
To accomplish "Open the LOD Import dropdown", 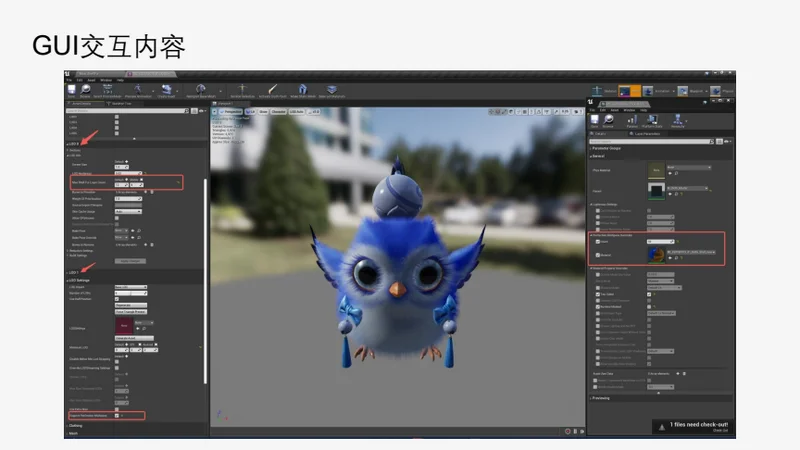I will (131, 287).
